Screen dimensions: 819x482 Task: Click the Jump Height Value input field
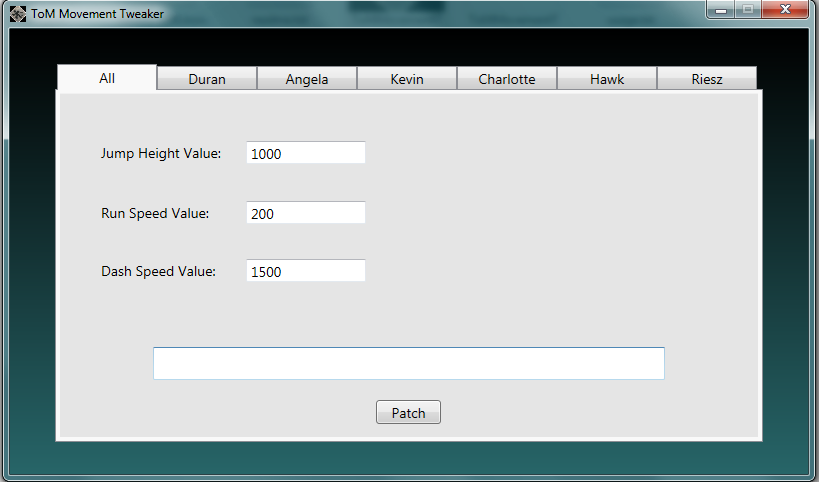[x=305, y=153]
